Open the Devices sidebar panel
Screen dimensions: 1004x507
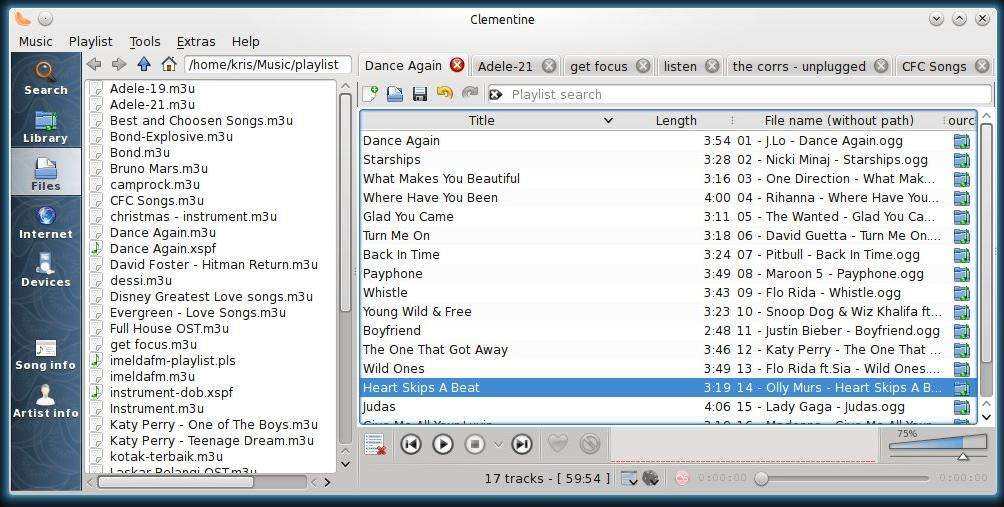(45, 270)
